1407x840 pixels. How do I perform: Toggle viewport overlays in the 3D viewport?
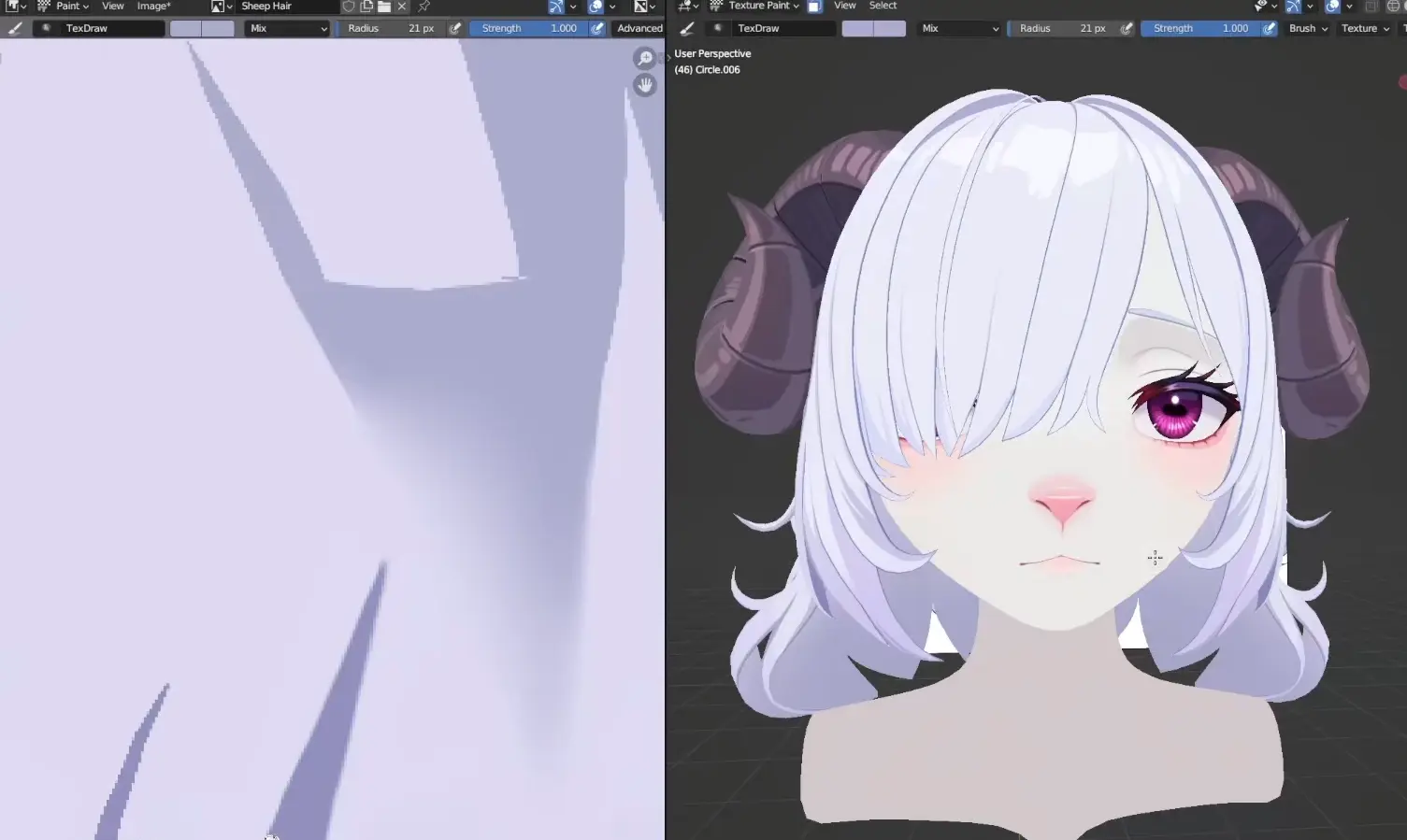click(x=1332, y=7)
